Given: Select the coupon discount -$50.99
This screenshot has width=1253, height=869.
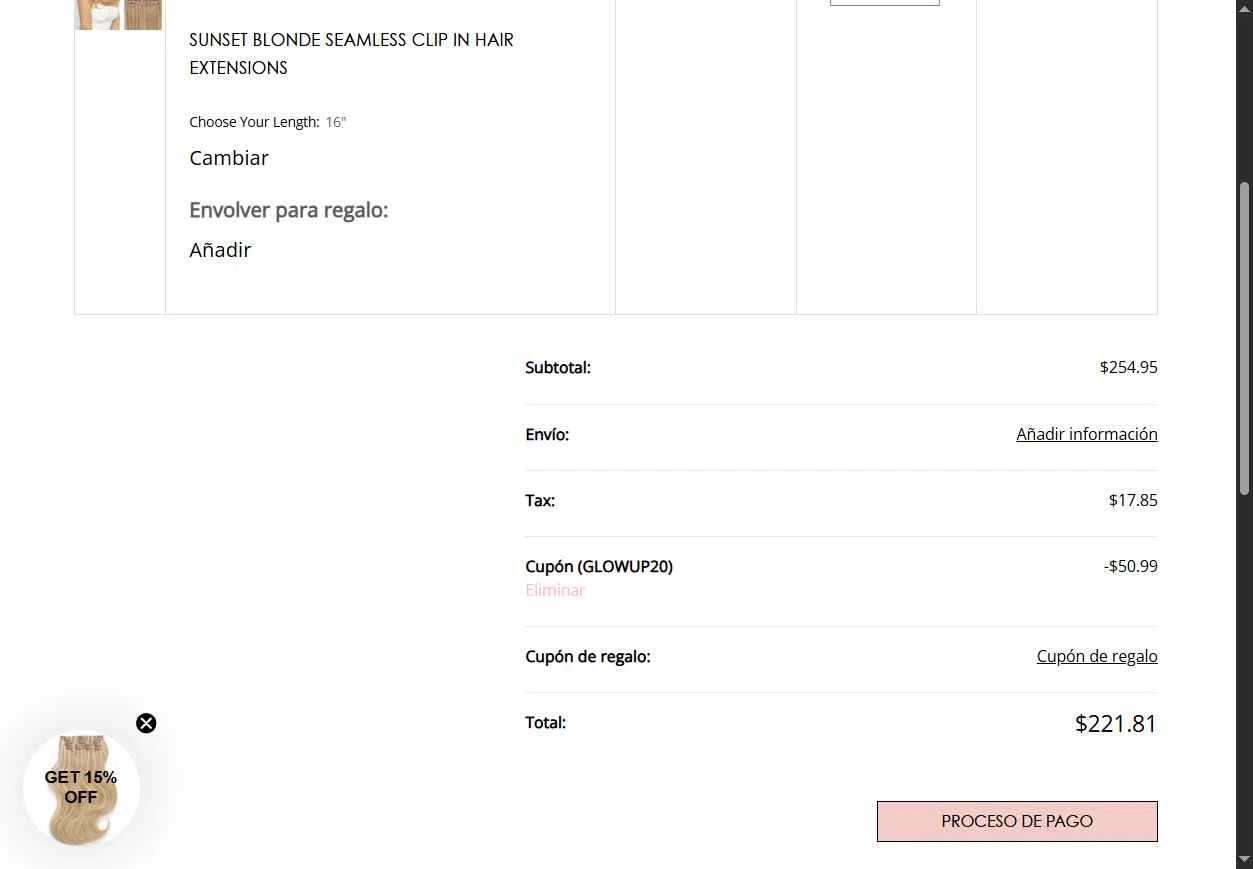Looking at the screenshot, I should [x=1131, y=566].
